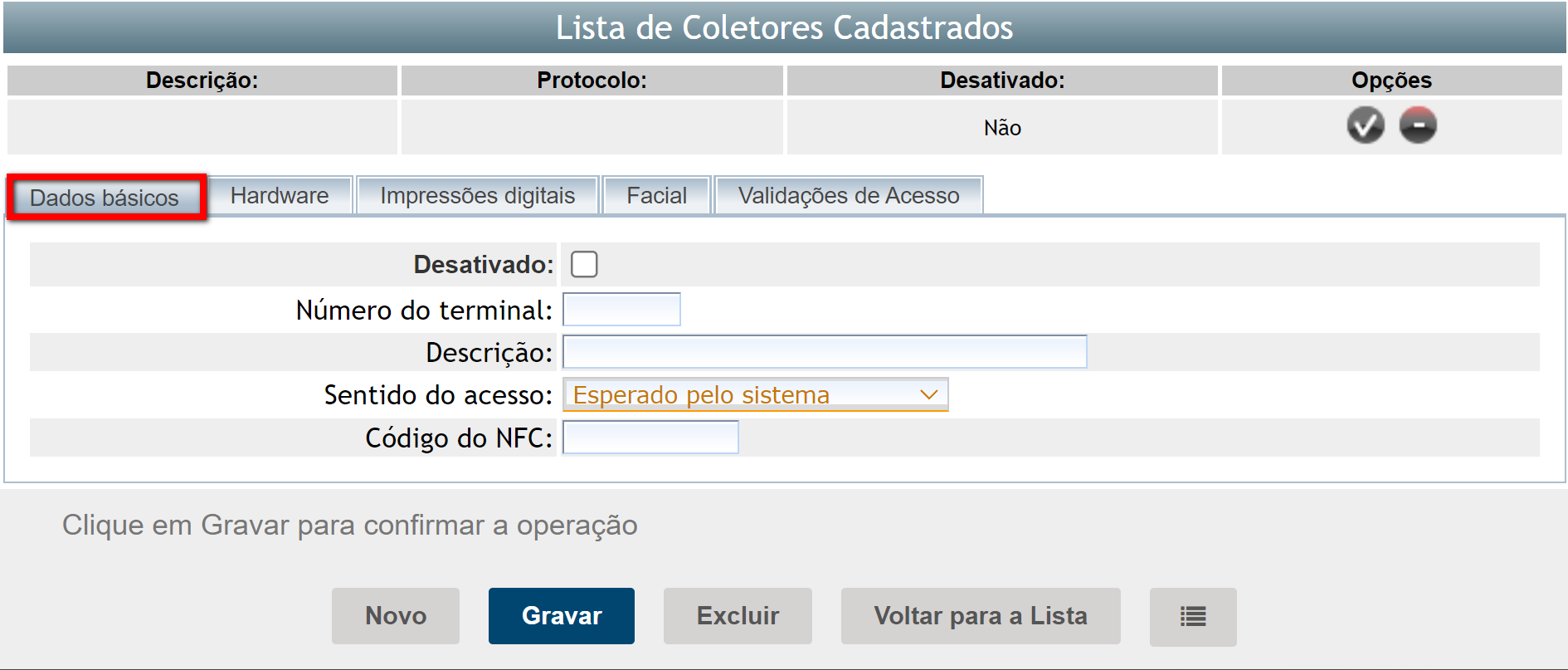Open the Validações de Acesso tab
Viewport: 1568px width, 670px height.
[848, 196]
